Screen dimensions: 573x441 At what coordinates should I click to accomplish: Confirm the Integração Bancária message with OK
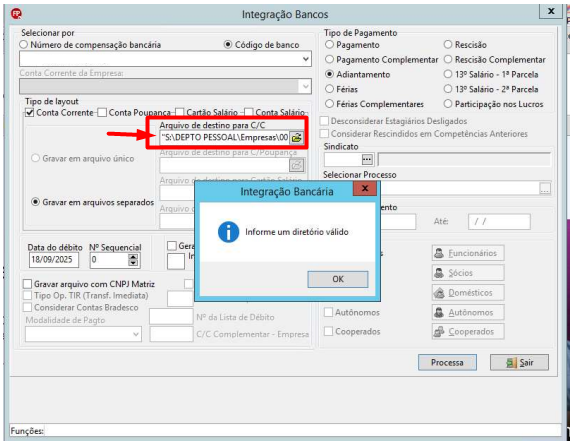338,279
